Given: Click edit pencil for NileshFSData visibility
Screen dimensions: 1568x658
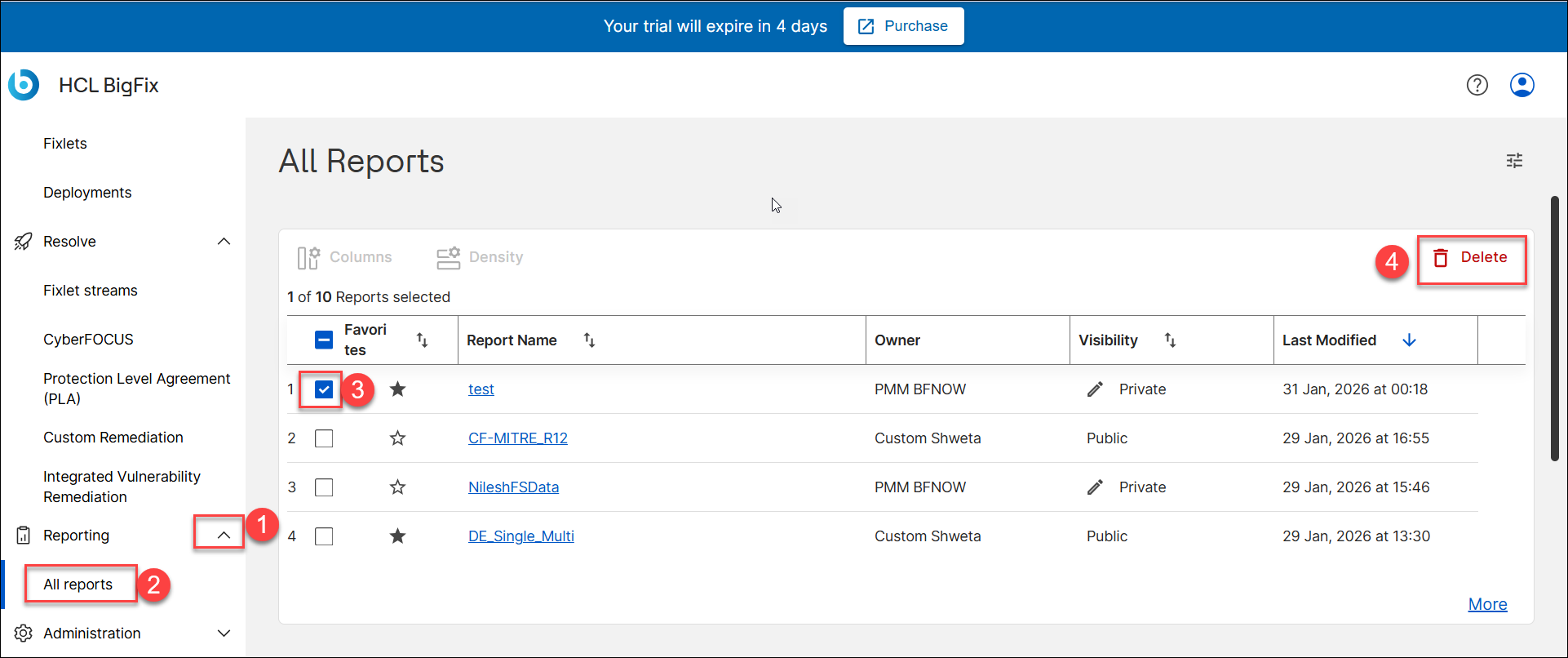Looking at the screenshot, I should pyautogui.click(x=1095, y=487).
